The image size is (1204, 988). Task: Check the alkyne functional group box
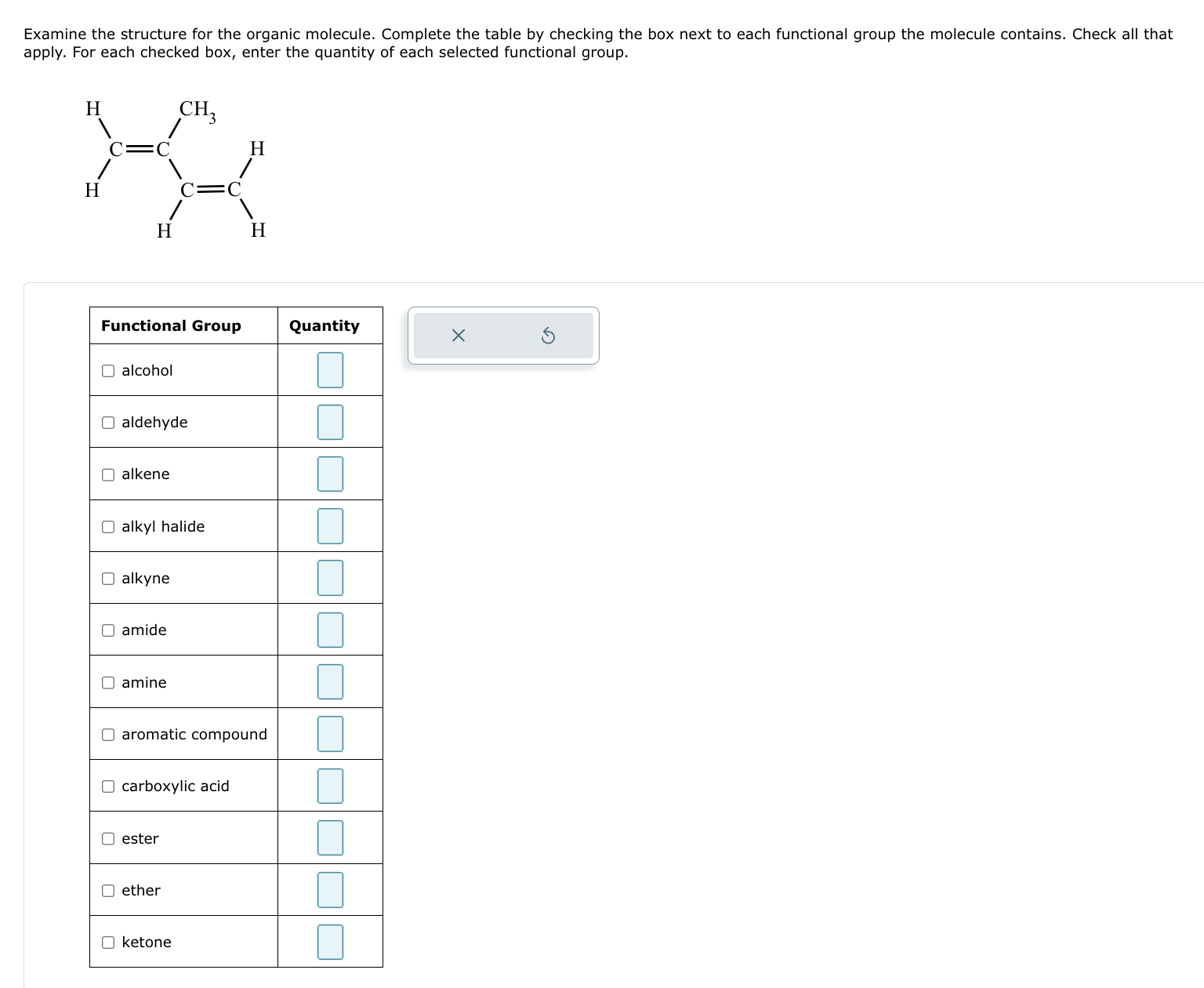[108, 578]
